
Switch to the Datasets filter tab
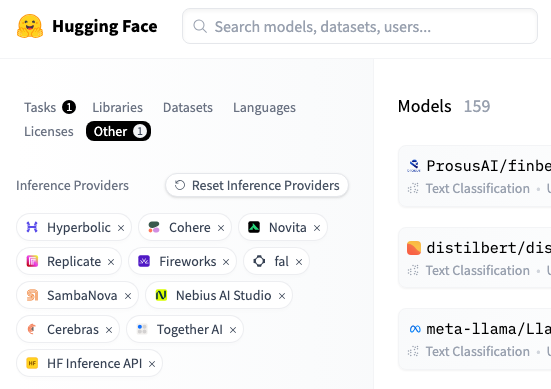[x=188, y=107]
